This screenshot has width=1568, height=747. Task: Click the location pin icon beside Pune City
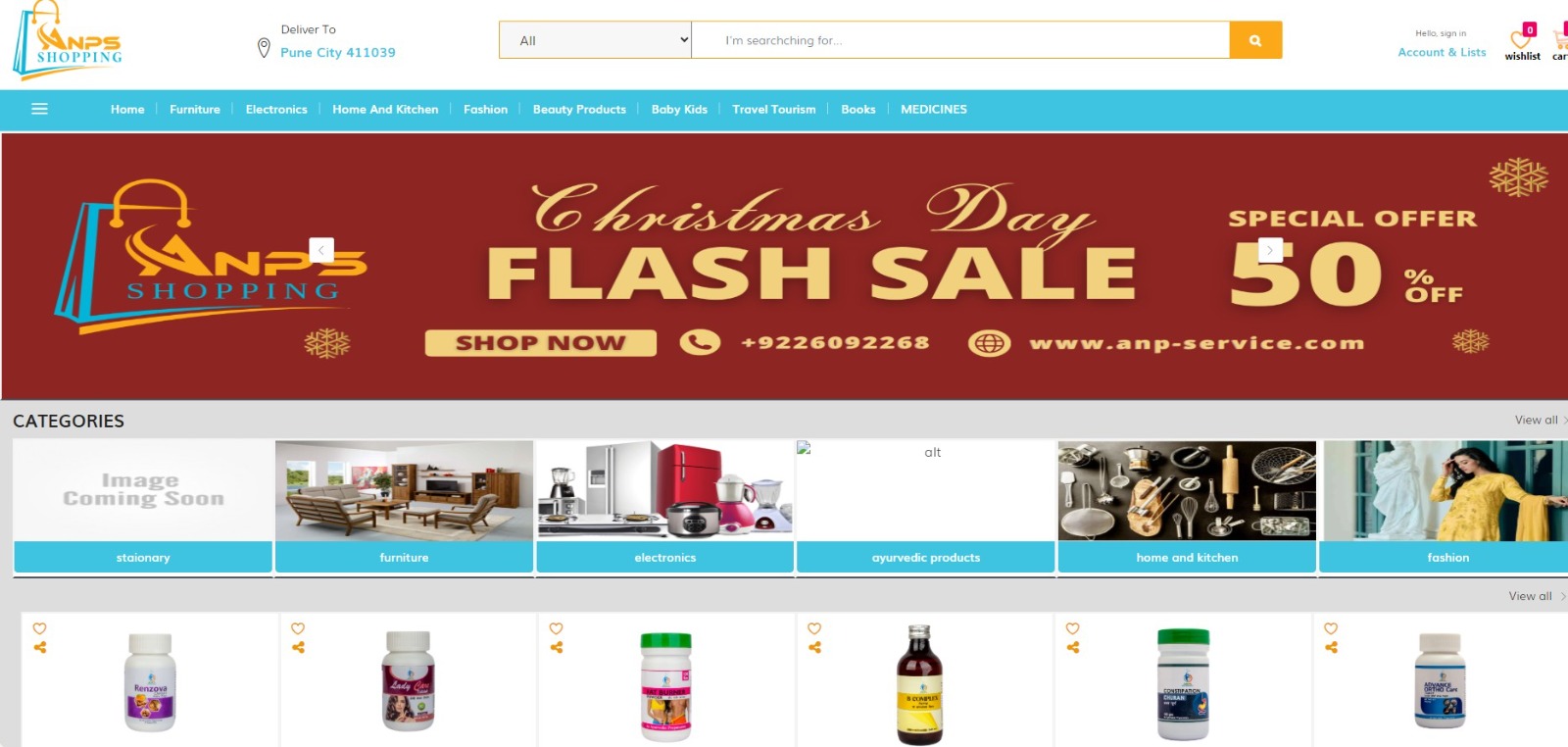[x=264, y=47]
